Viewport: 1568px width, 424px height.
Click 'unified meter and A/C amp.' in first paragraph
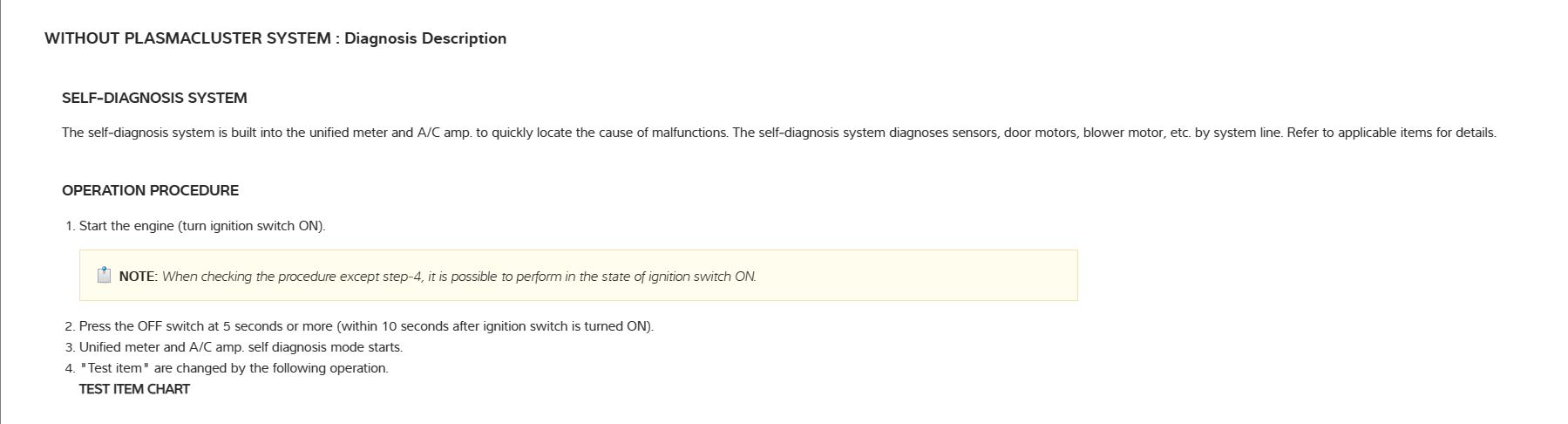390,133
